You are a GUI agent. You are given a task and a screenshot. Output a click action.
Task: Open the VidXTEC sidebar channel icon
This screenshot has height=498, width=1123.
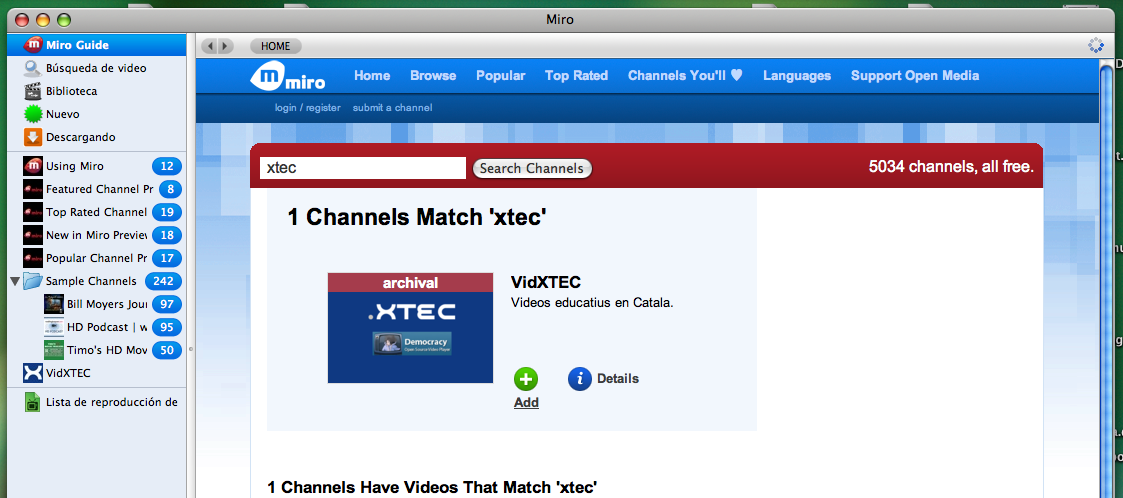pos(33,373)
